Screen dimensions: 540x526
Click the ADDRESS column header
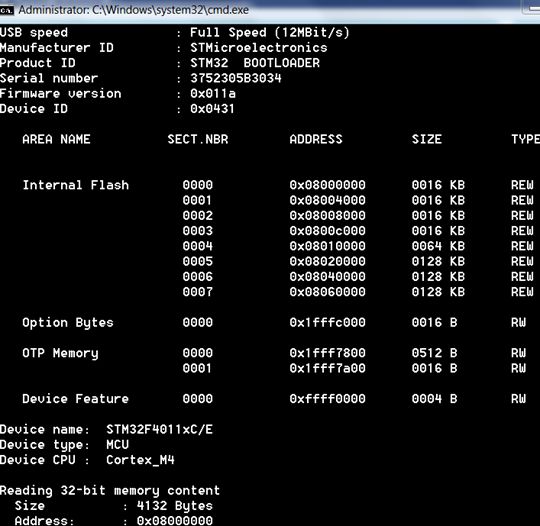pyautogui.click(x=316, y=139)
